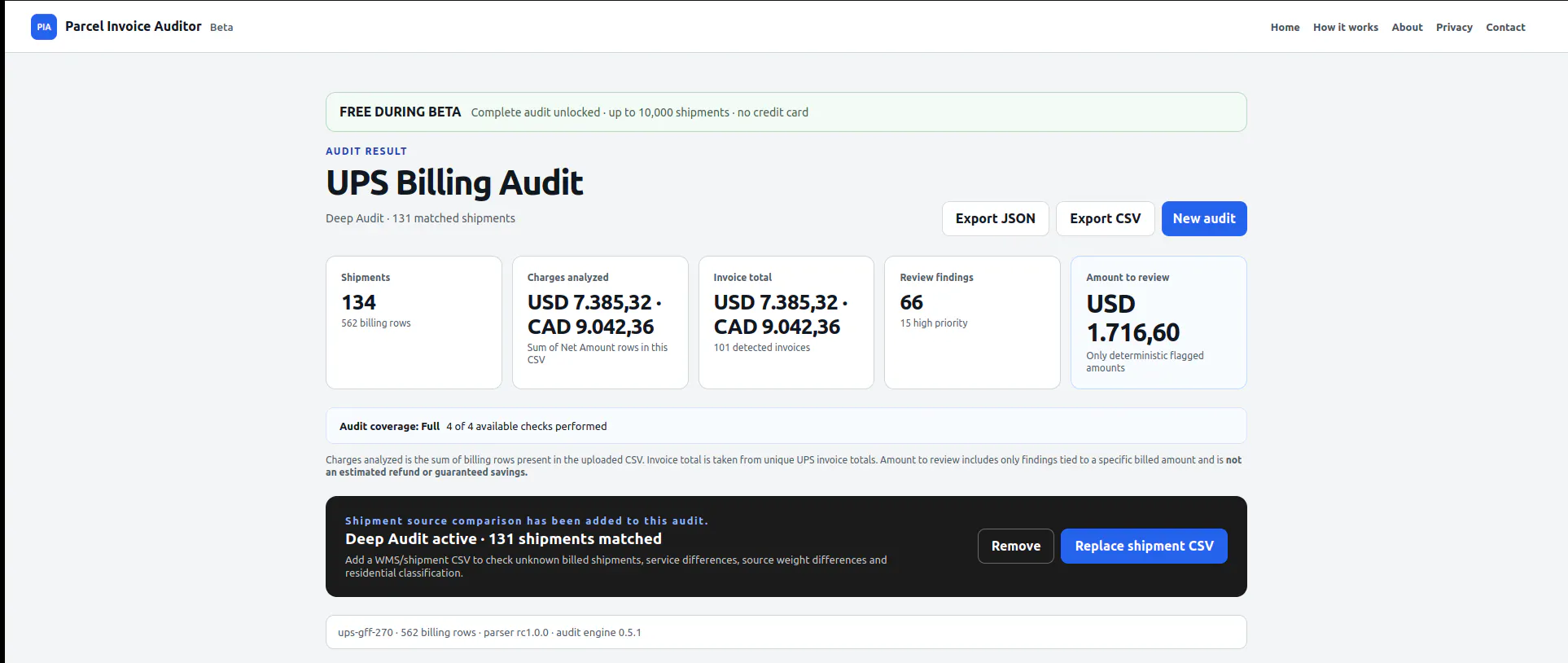Click the 'ups-gff-270' file info bar
Image resolution: width=1568 pixels, height=663 pixels.
[x=786, y=632]
